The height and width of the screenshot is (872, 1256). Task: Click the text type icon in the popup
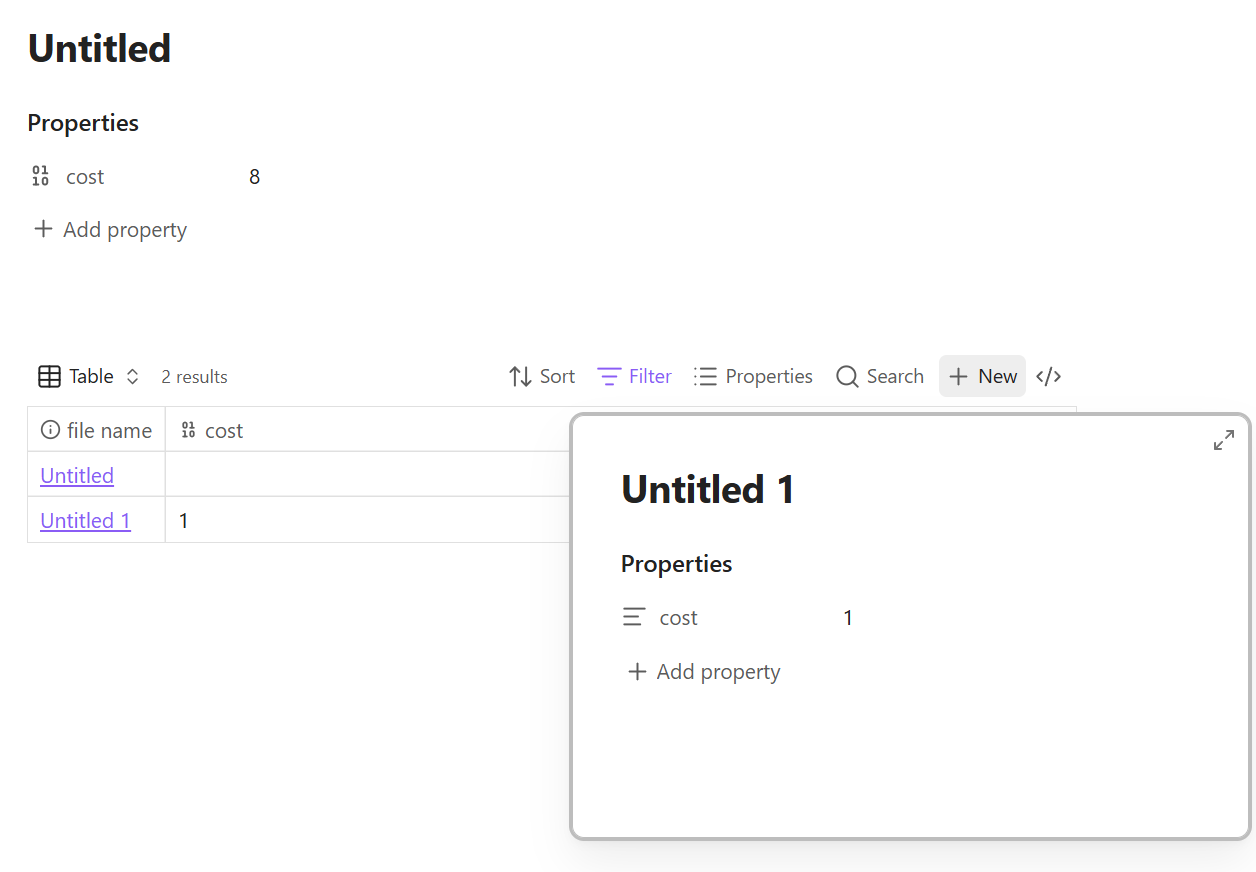click(633, 618)
